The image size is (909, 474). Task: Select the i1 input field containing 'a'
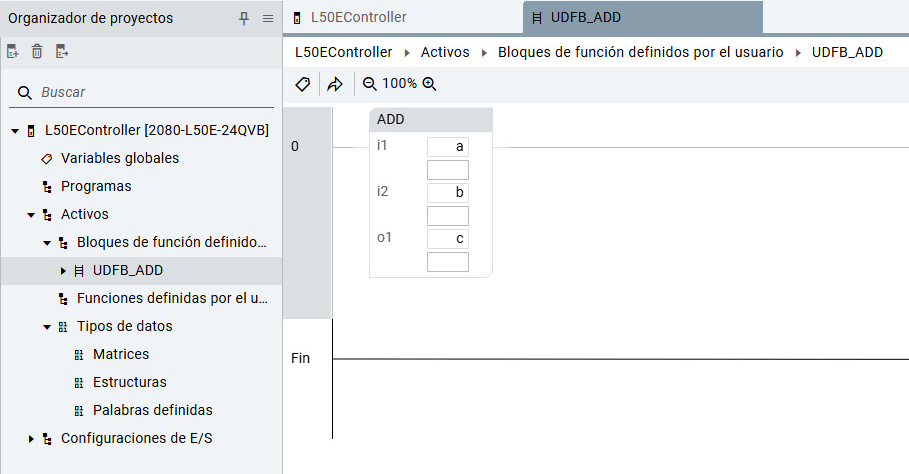(447, 147)
